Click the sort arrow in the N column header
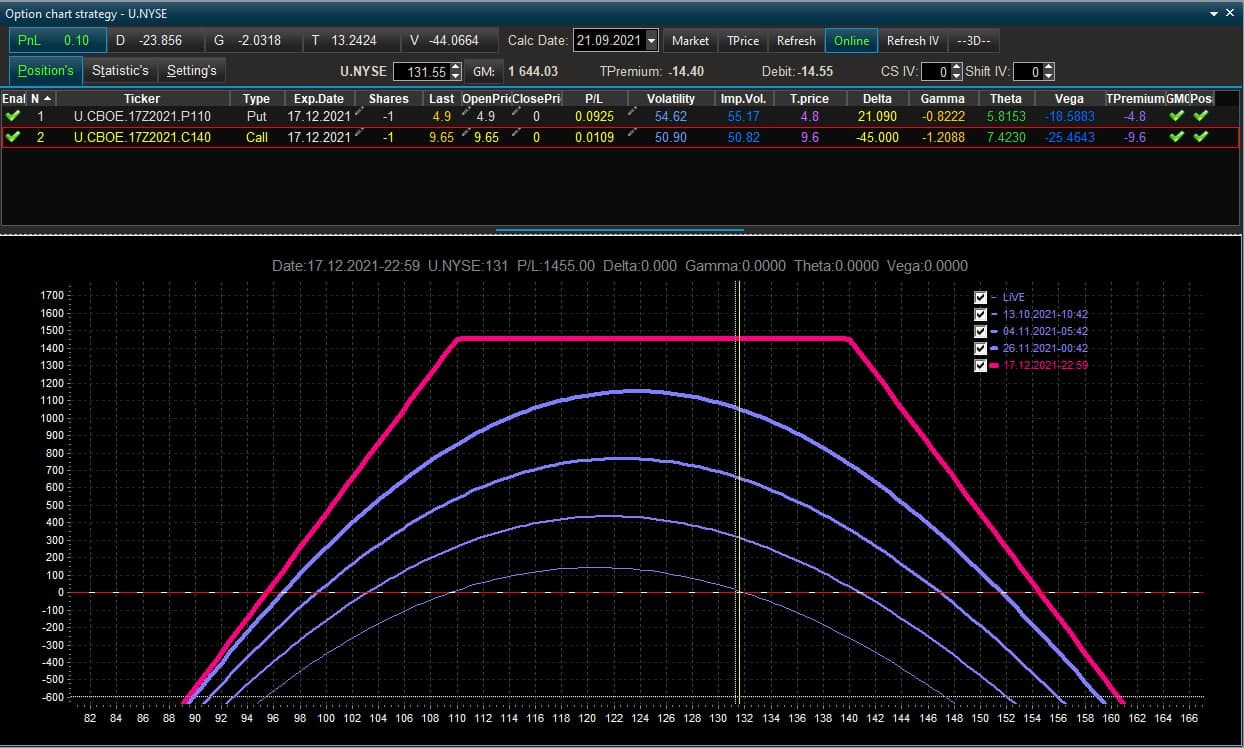This screenshot has height=748, width=1244. click(x=47, y=98)
